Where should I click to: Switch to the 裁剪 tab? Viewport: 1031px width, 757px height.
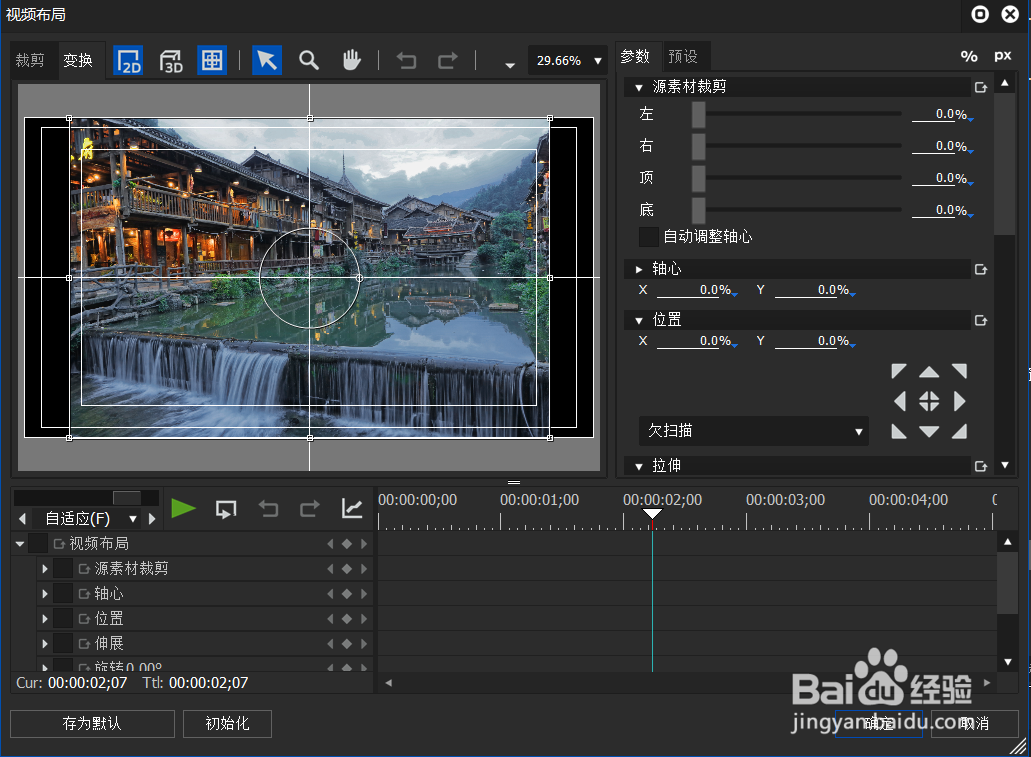point(30,61)
